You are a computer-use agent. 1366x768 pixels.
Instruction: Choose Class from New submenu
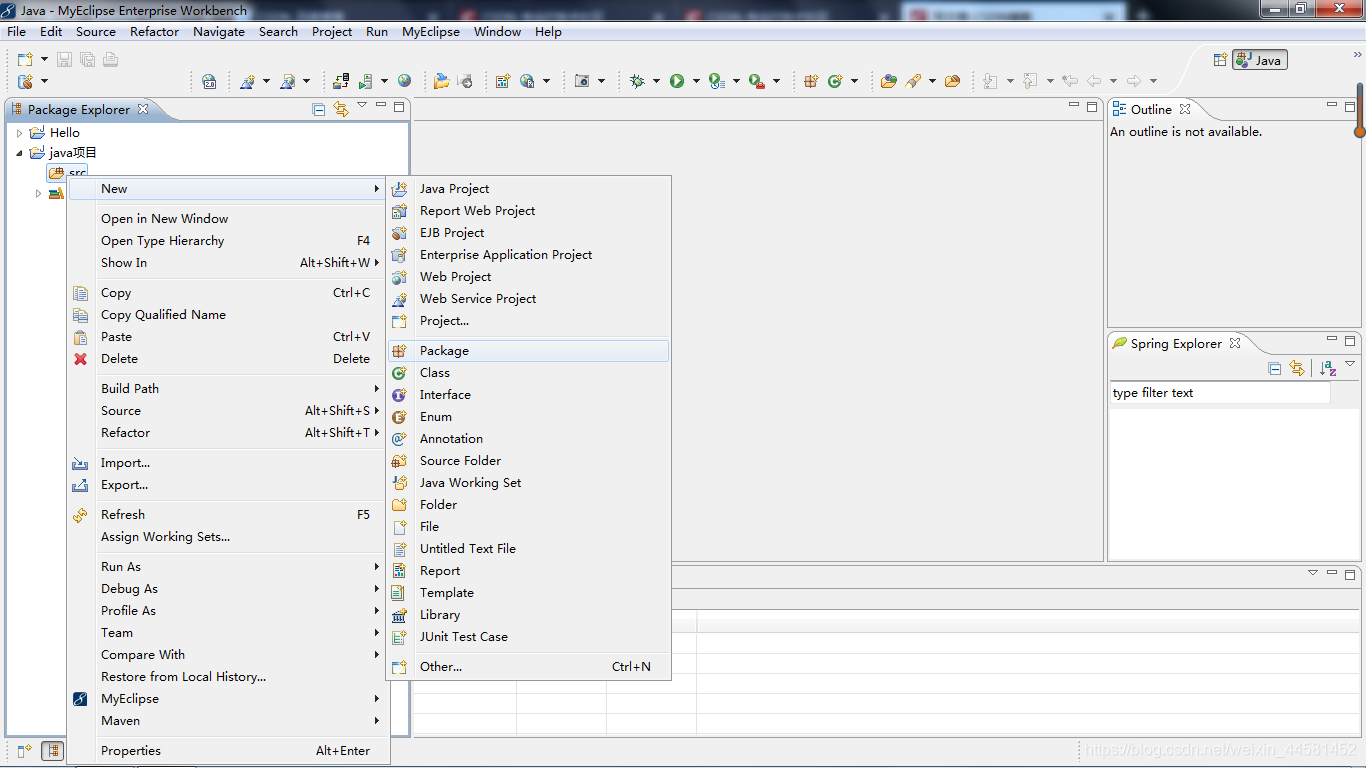528,373
